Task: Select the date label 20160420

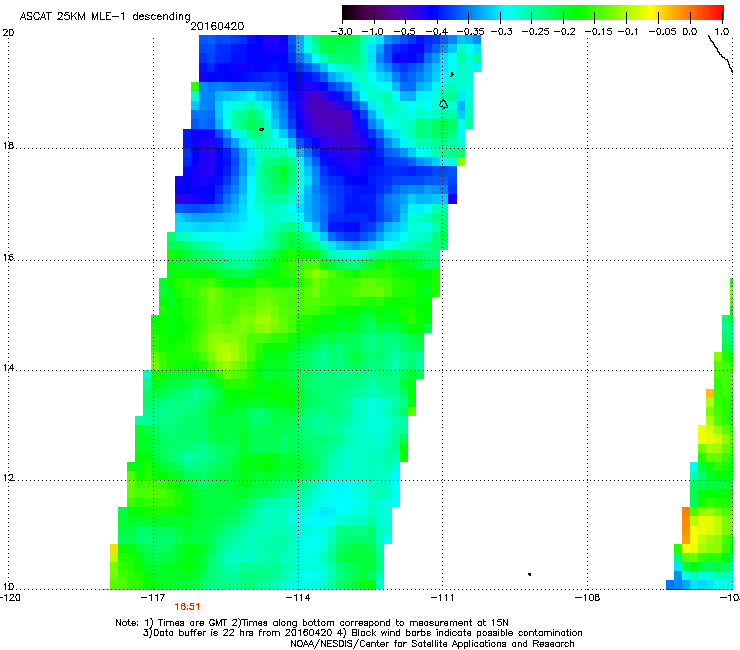Action: [x=217, y=26]
